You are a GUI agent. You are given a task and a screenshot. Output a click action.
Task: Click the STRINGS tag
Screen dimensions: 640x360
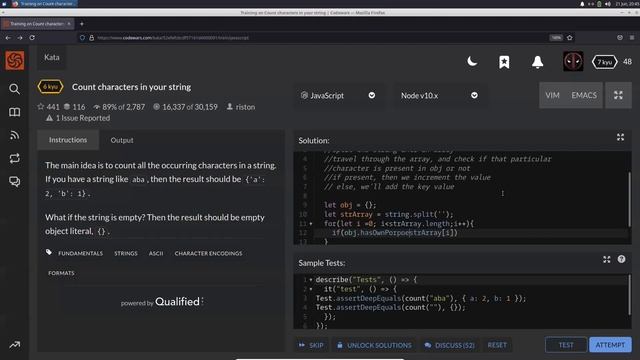click(x=126, y=253)
